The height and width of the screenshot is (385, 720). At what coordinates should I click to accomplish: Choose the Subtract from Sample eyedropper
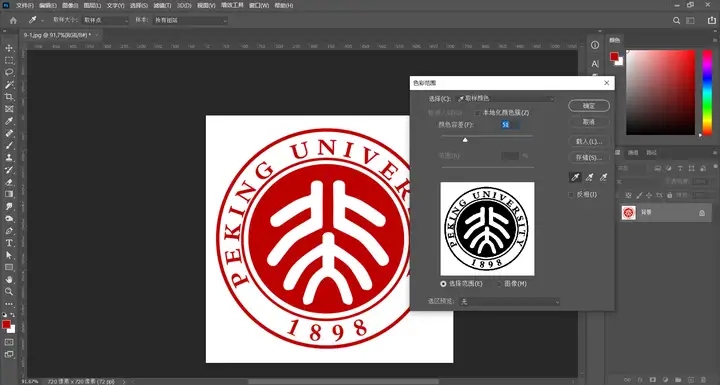click(x=603, y=177)
